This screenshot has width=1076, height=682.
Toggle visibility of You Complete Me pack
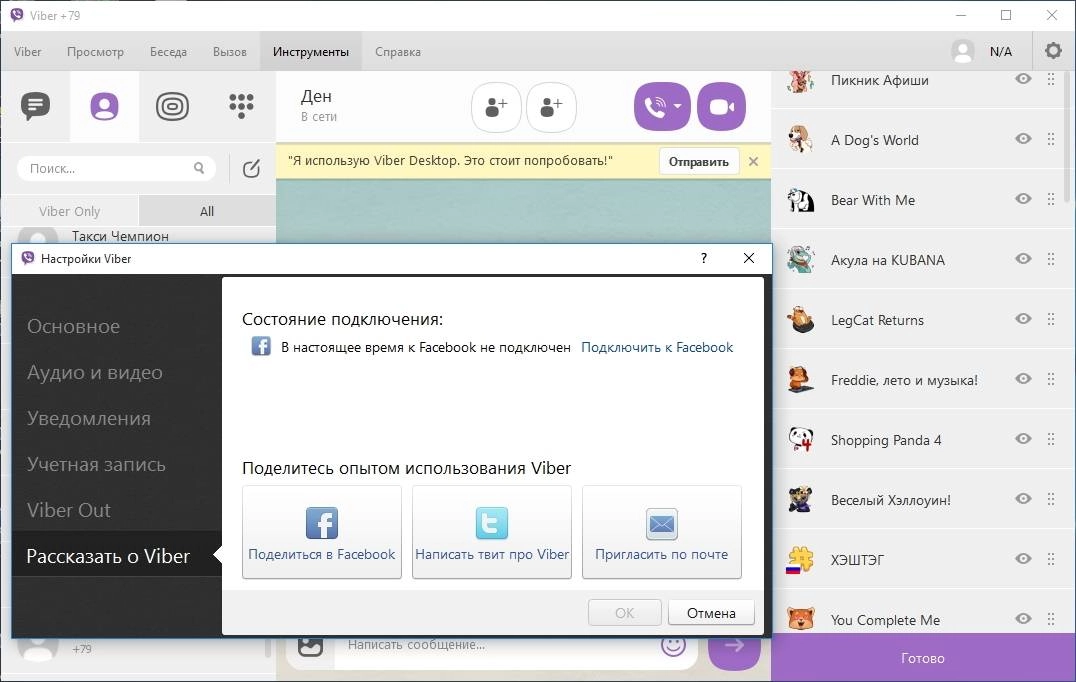click(x=1023, y=618)
